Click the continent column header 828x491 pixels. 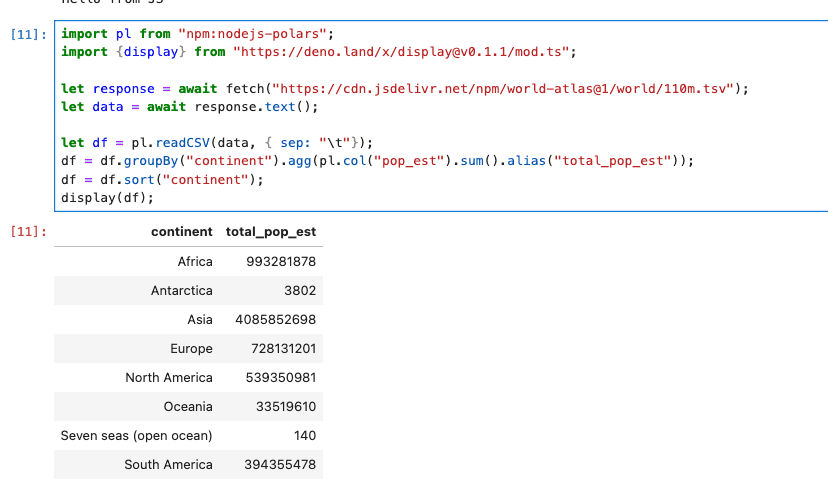[181, 232]
